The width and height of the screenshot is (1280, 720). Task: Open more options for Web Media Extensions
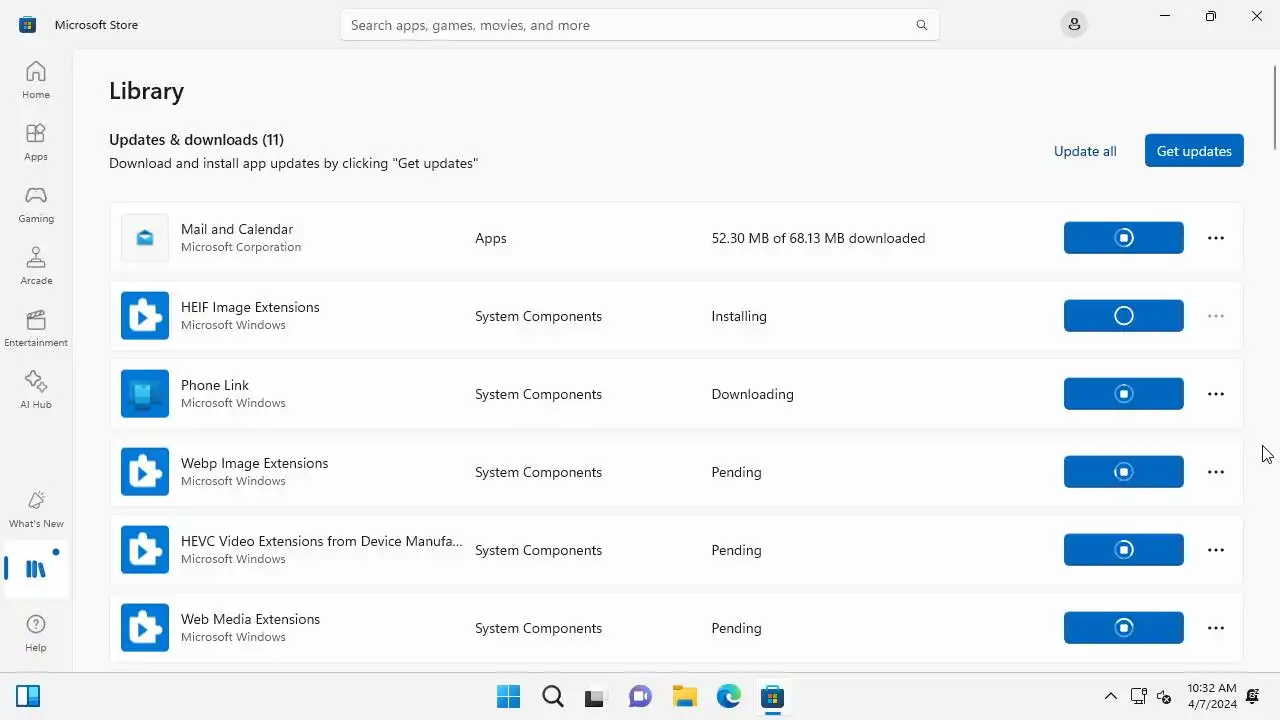coord(1216,628)
